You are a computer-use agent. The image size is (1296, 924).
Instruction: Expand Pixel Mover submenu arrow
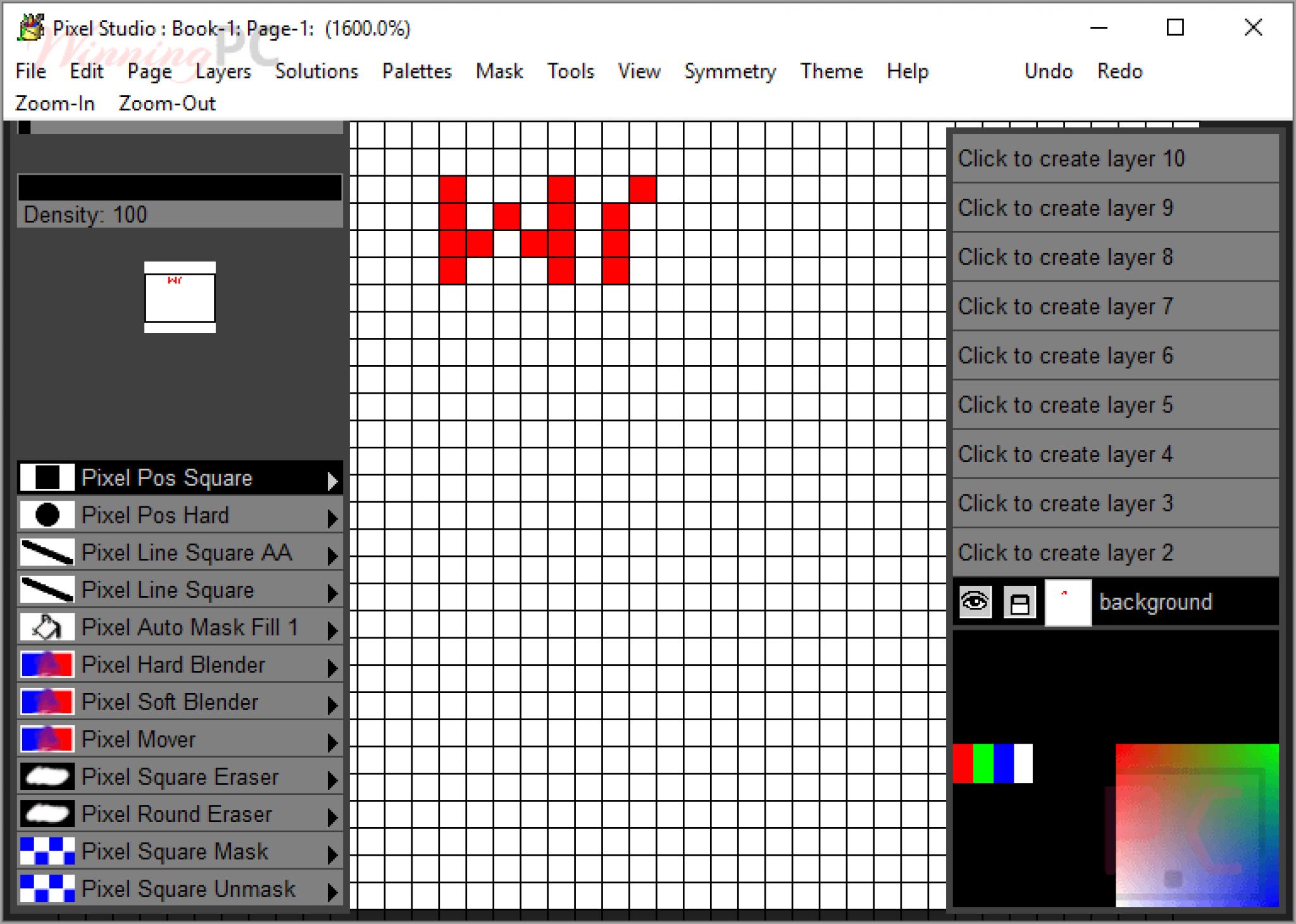(x=332, y=742)
